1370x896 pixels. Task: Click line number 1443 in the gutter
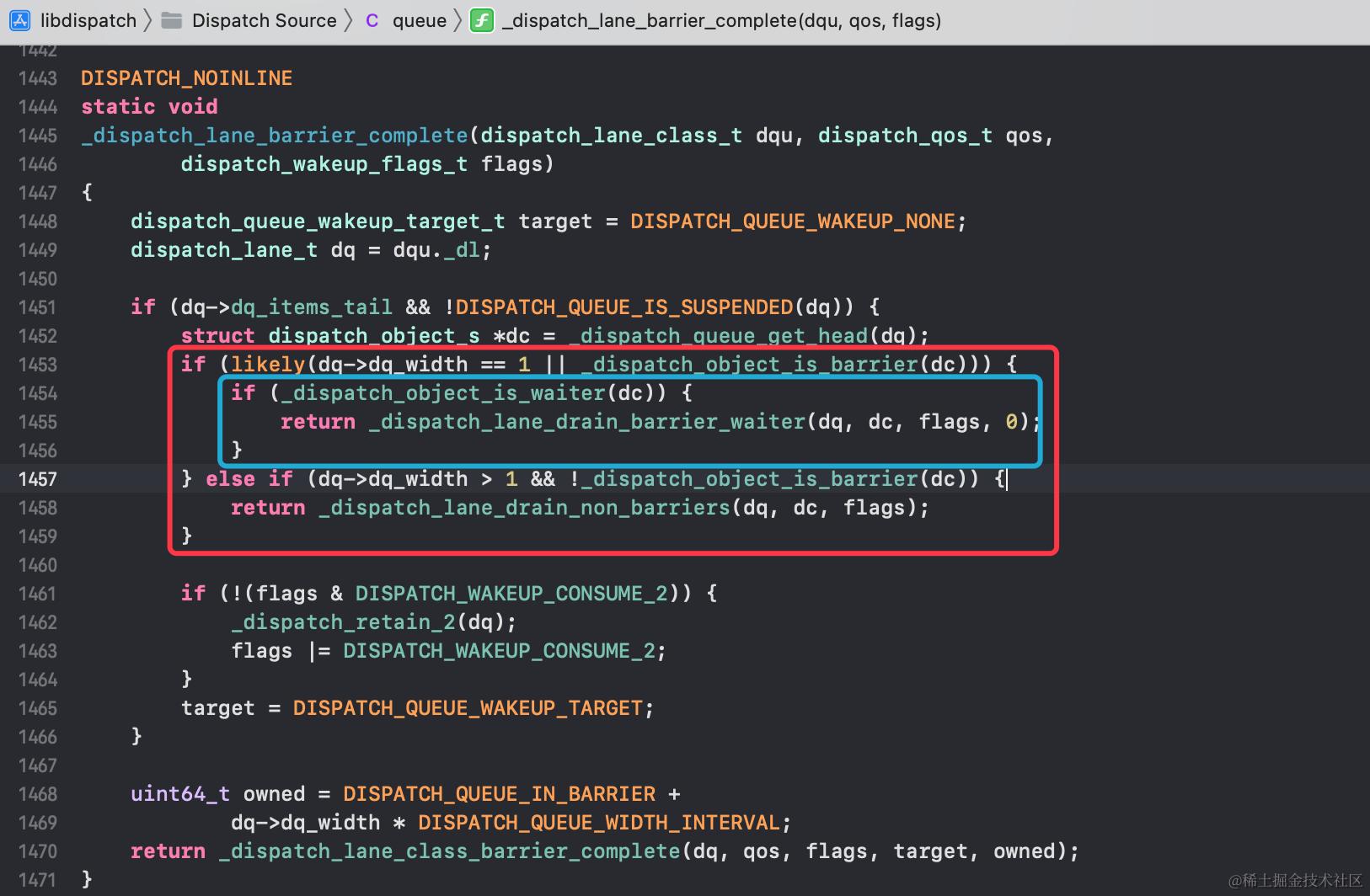(x=38, y=78)
